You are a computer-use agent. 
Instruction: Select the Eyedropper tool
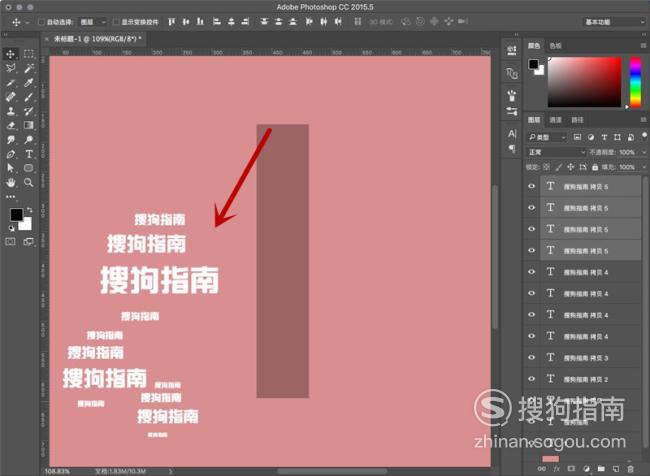pyautogui.click(x=29, y=83)
